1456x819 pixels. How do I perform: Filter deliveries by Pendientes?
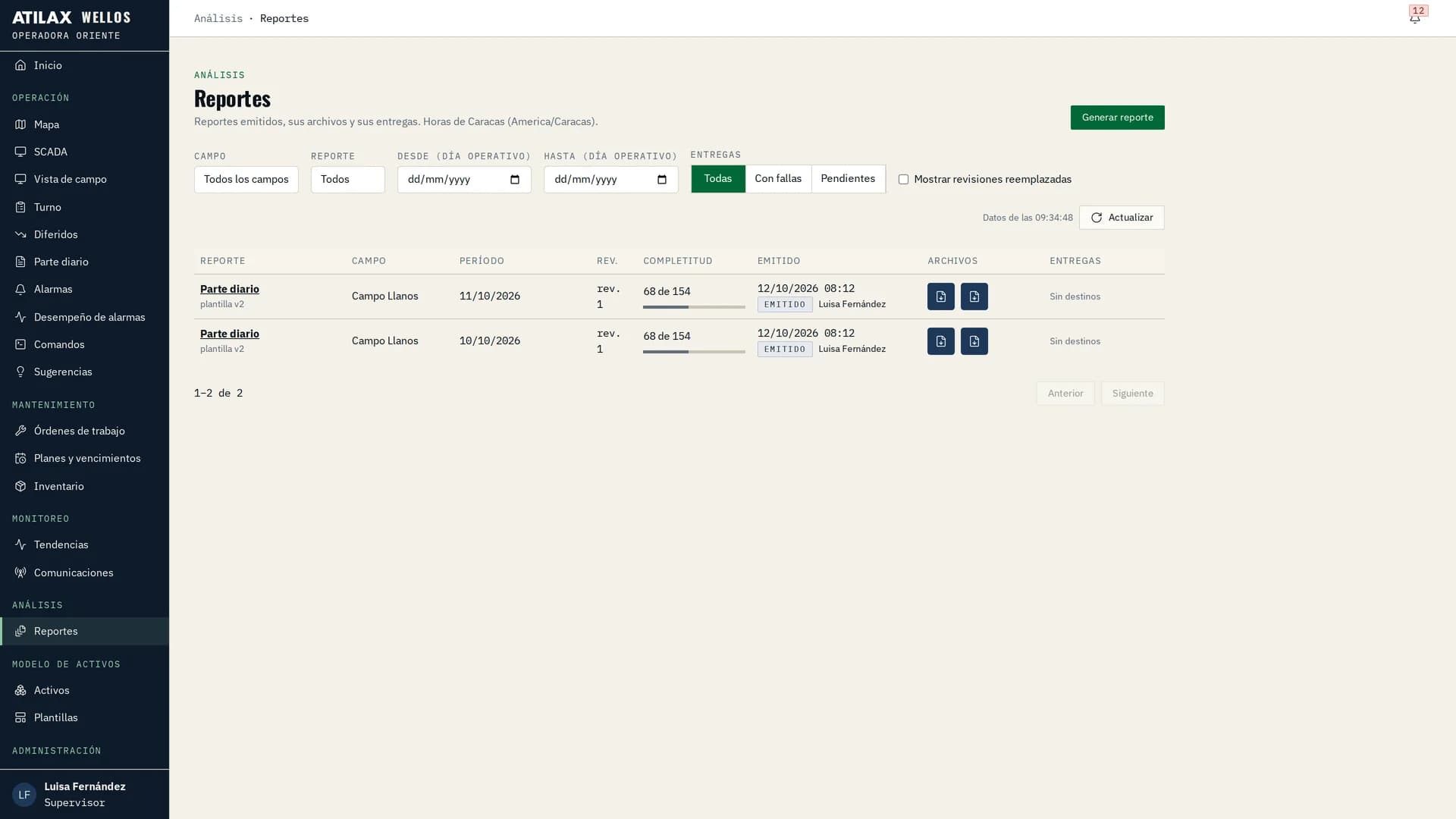point(848,179)
